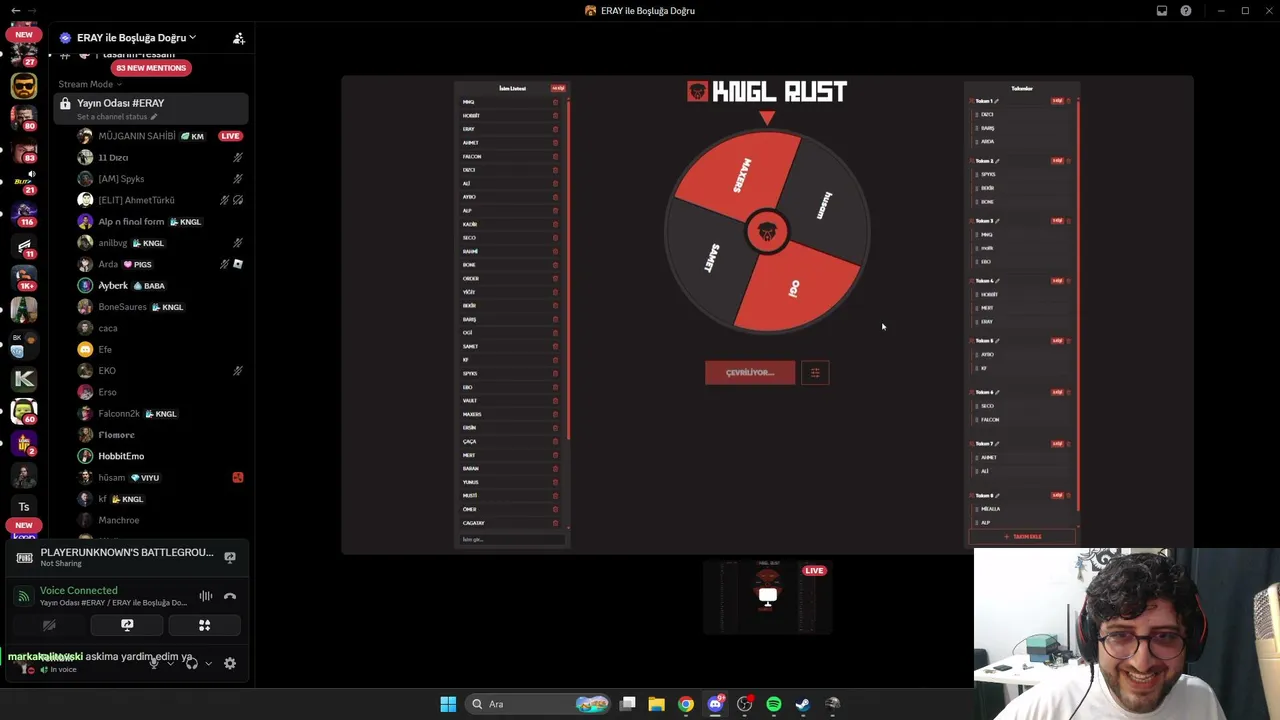Select [AM] Spyks in voice list
This screenshot has height=720, width=1280.
(160, 179)
